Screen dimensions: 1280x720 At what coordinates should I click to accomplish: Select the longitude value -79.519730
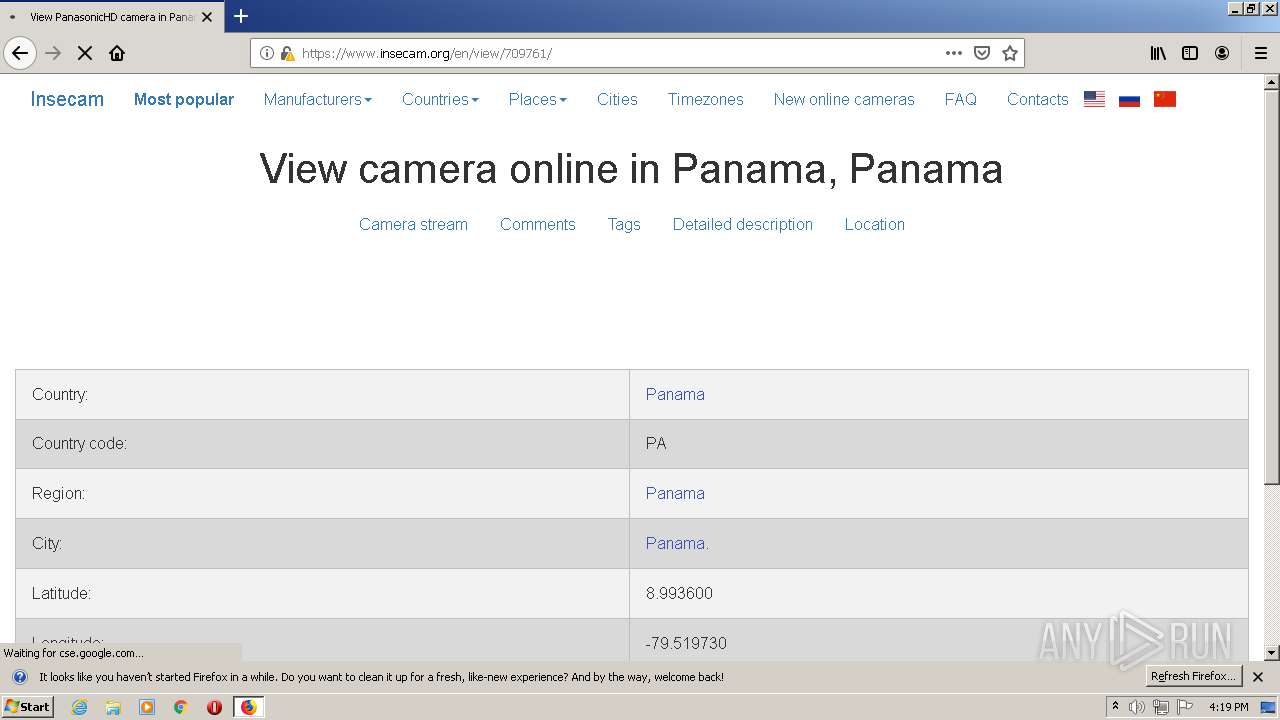click(x=686, y=643)
